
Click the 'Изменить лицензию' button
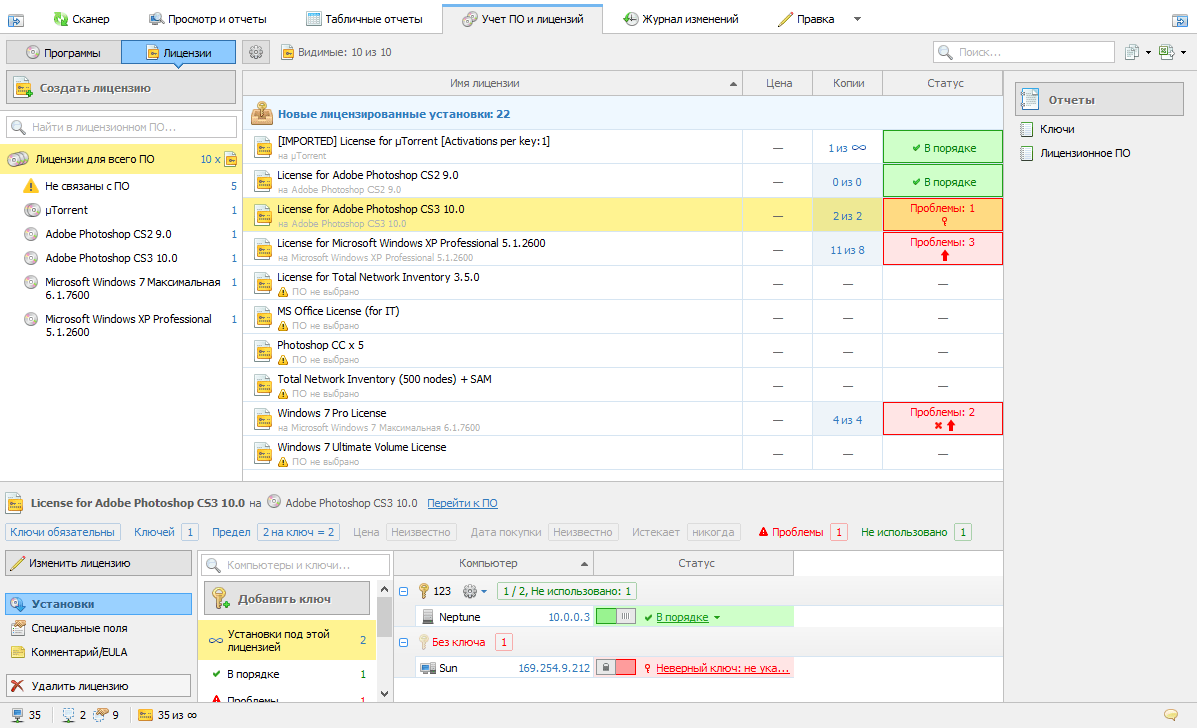coord(98,563)
